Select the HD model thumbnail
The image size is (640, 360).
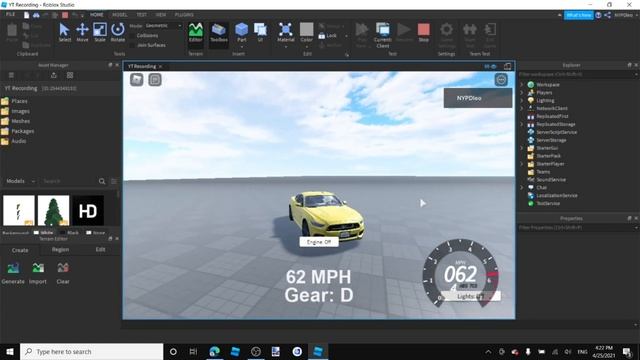[x=88, y=211]
